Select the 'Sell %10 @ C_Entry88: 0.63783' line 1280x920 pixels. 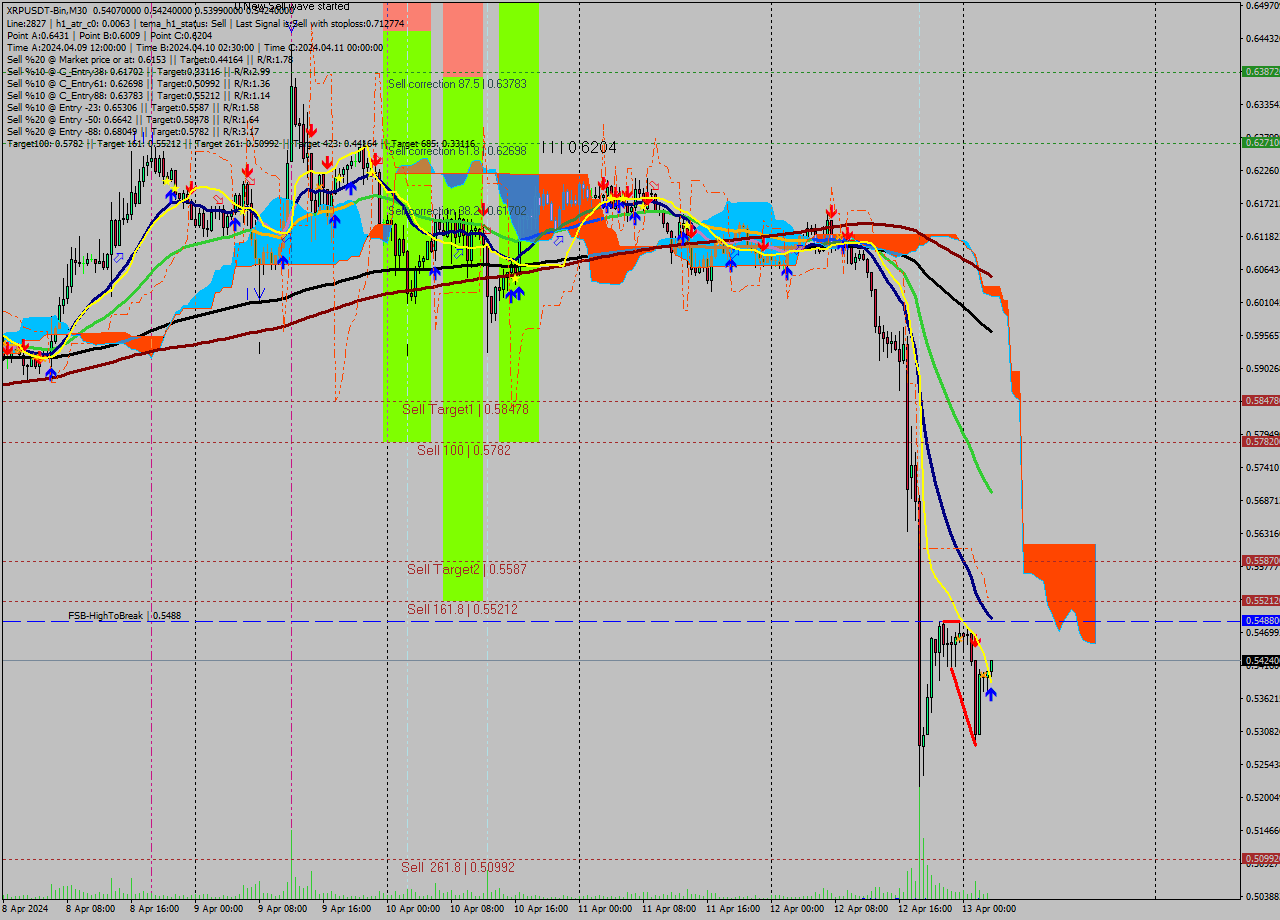point(138,96)
